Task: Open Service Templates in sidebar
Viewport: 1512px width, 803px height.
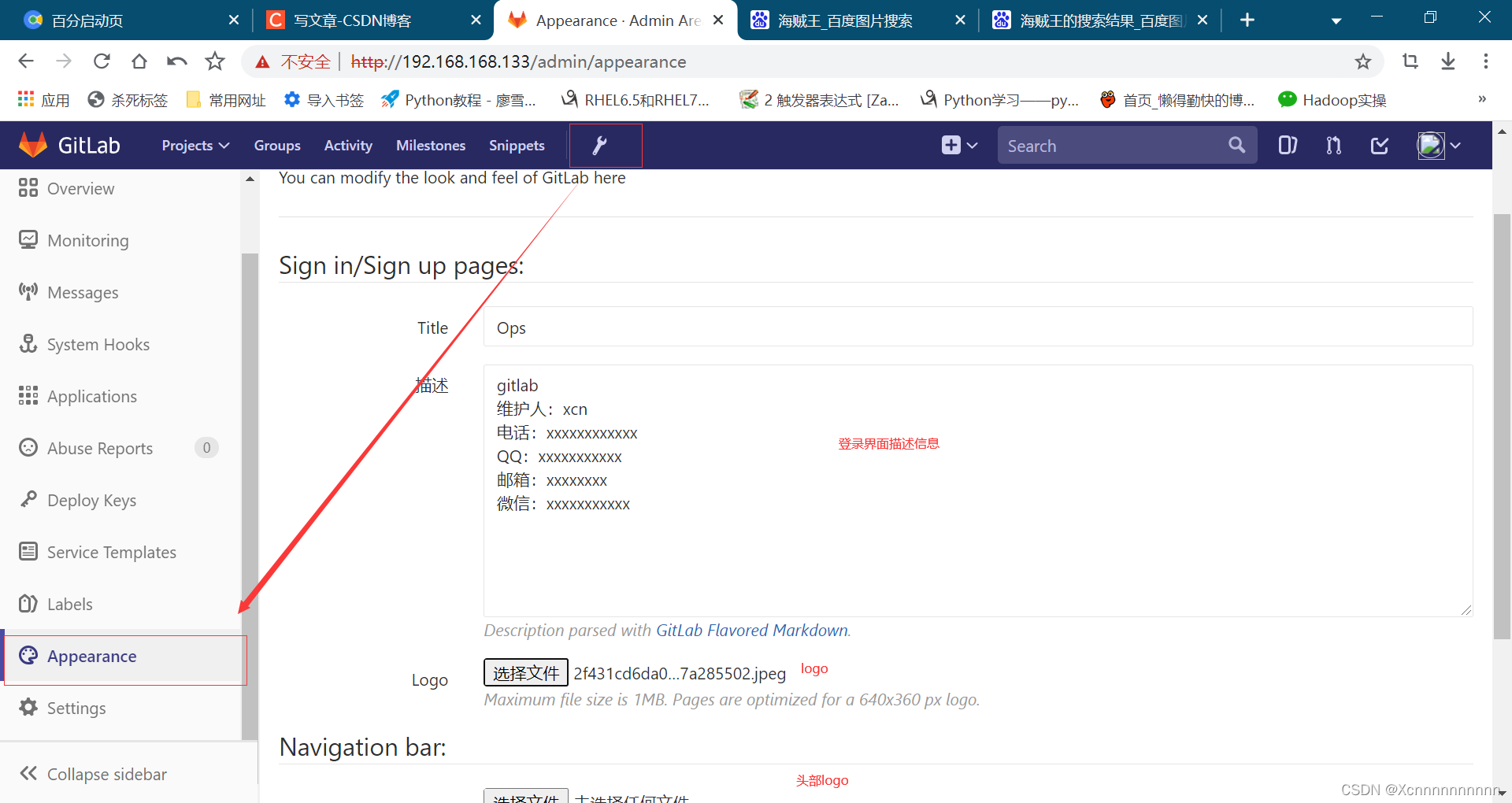Action: coord(98,552)
